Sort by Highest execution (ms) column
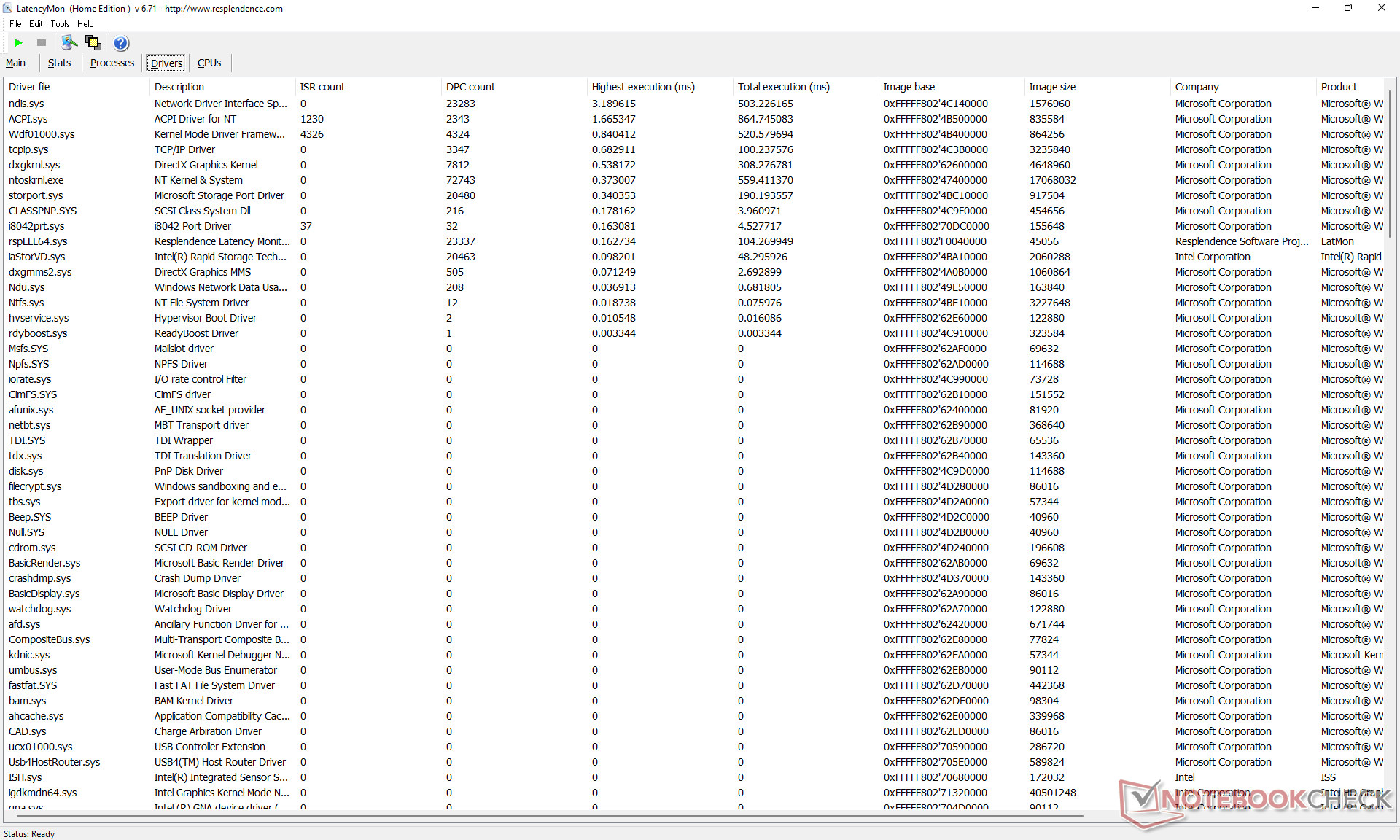This screenshot has height=840, width=1400. 642,87
